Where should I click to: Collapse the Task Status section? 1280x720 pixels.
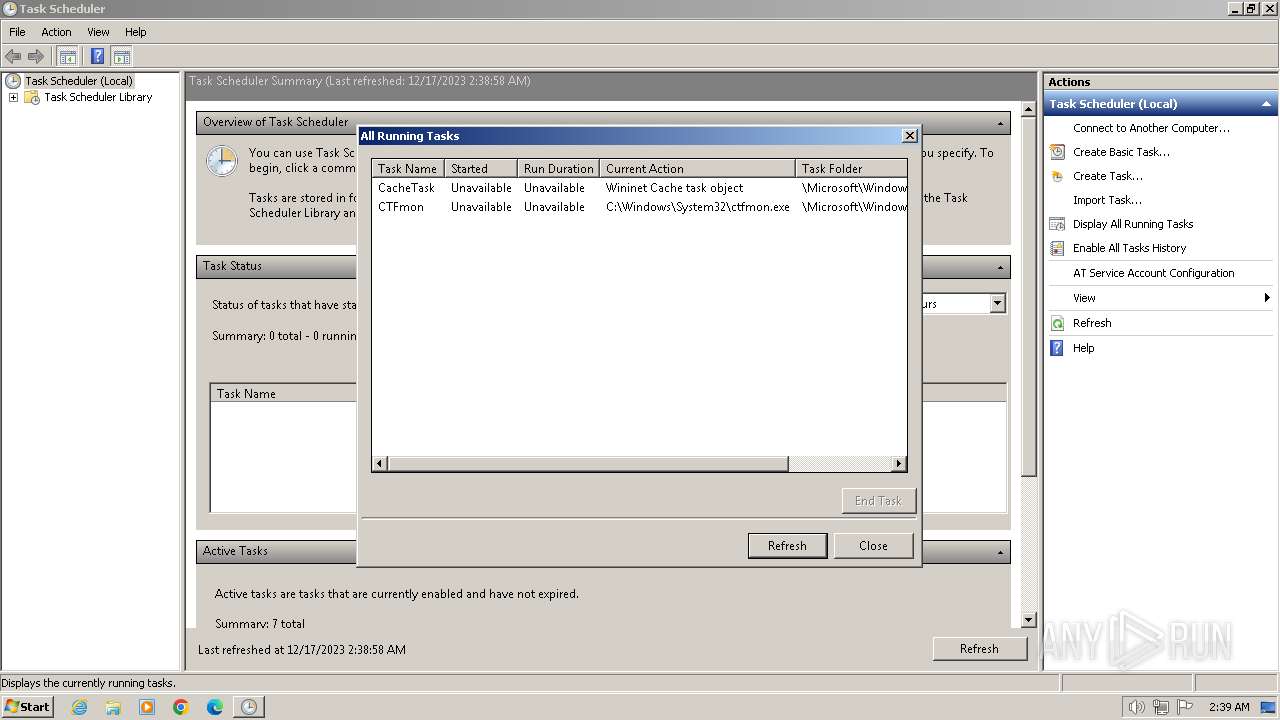pos(1000,267)
